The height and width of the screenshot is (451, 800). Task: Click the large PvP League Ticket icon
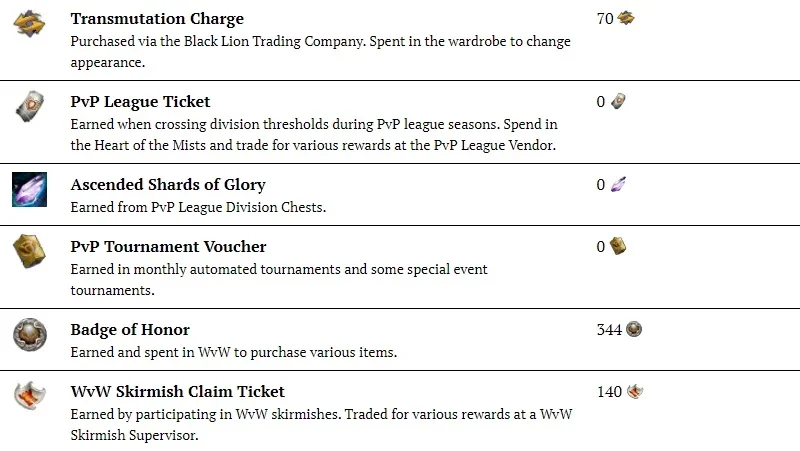30,106
